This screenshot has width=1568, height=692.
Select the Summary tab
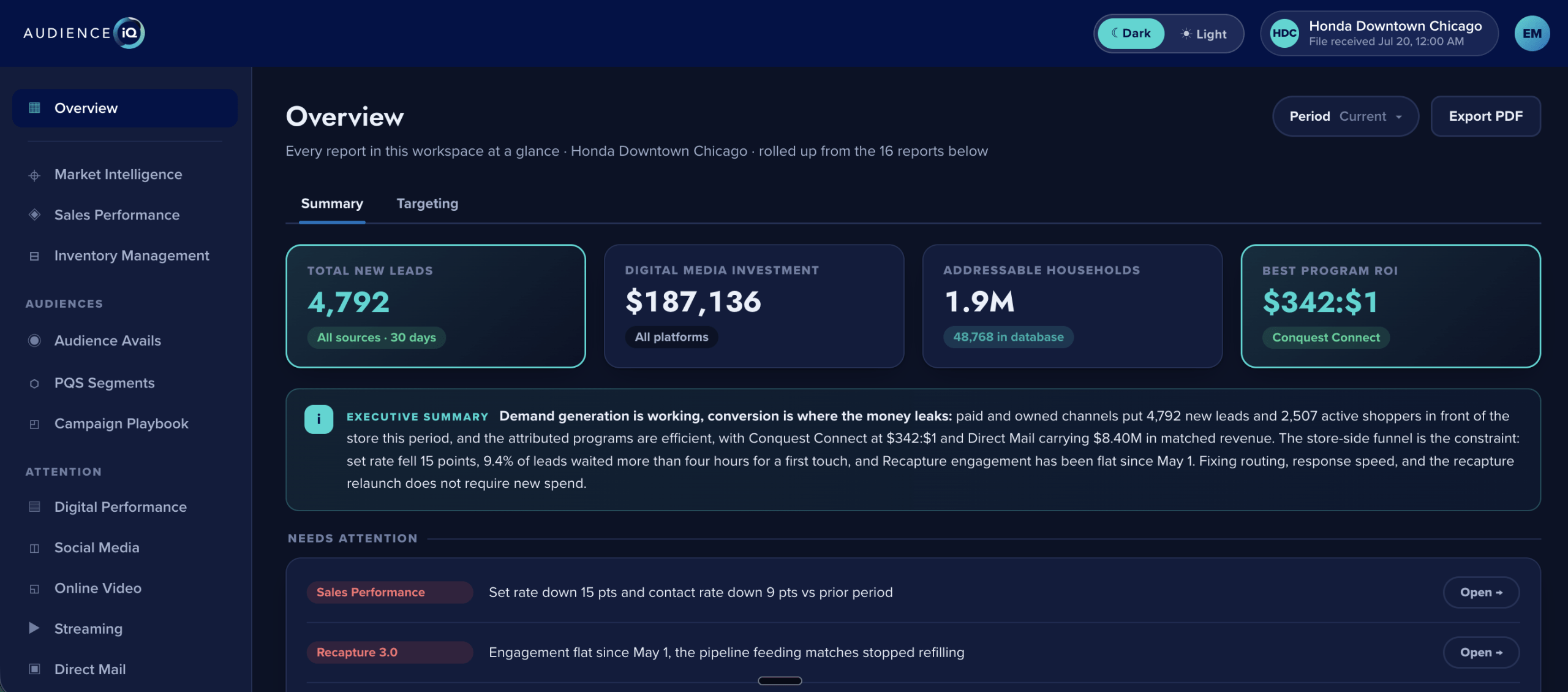332,204
